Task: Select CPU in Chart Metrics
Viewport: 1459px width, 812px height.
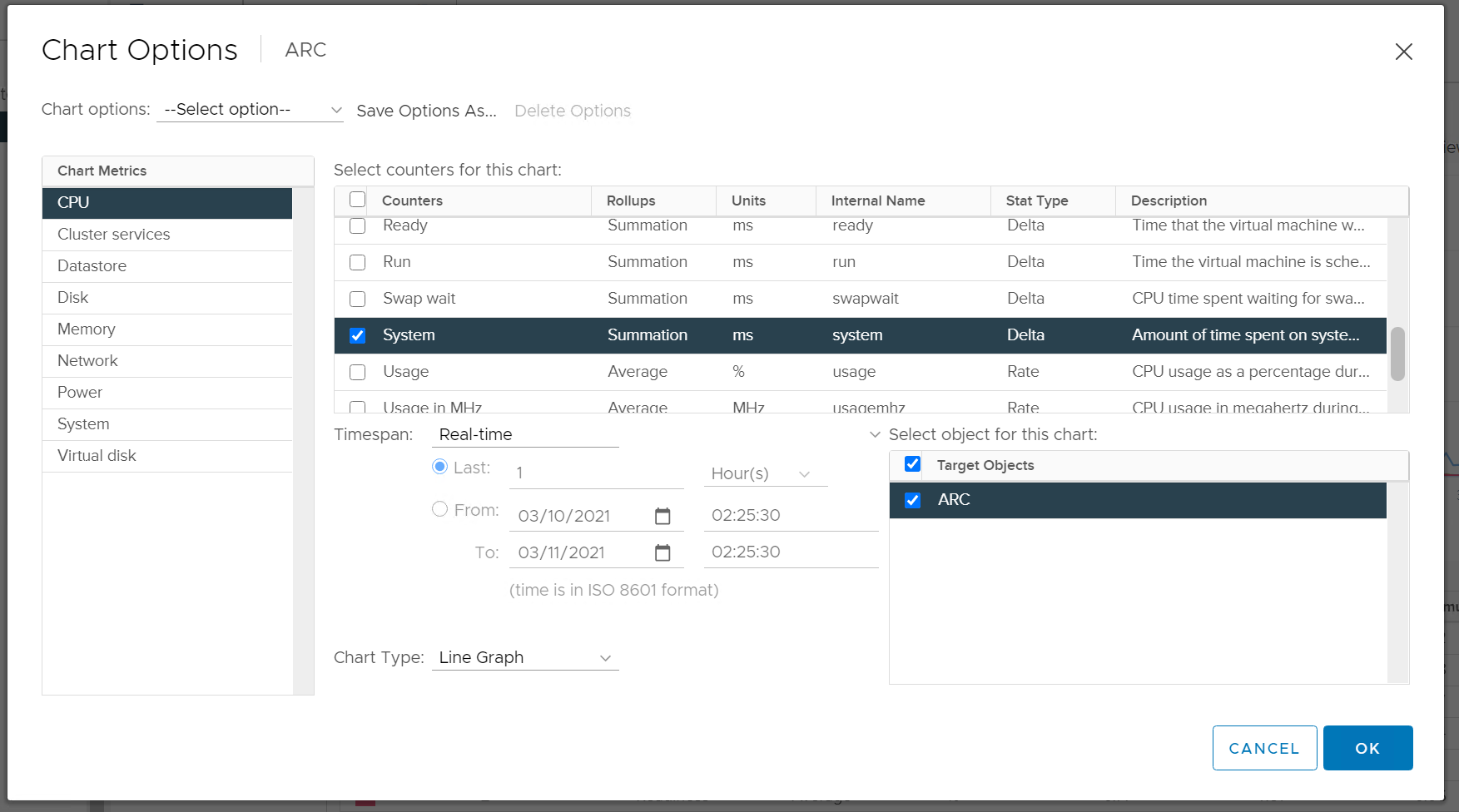Action: tap(167, 203)
